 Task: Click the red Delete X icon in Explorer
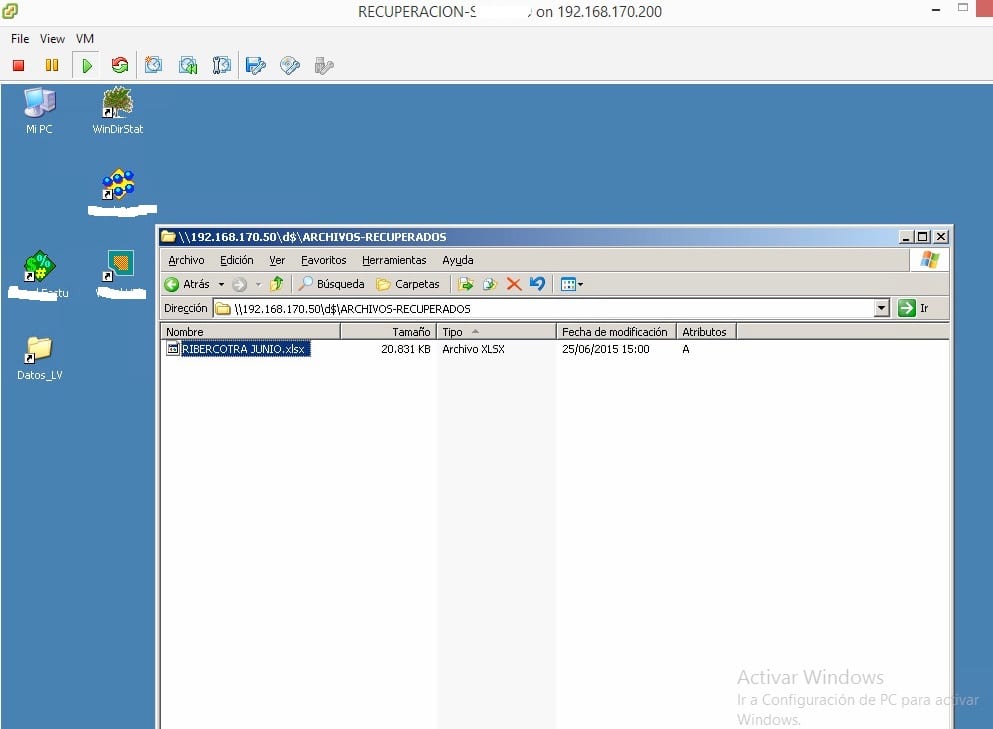point(514,284)
